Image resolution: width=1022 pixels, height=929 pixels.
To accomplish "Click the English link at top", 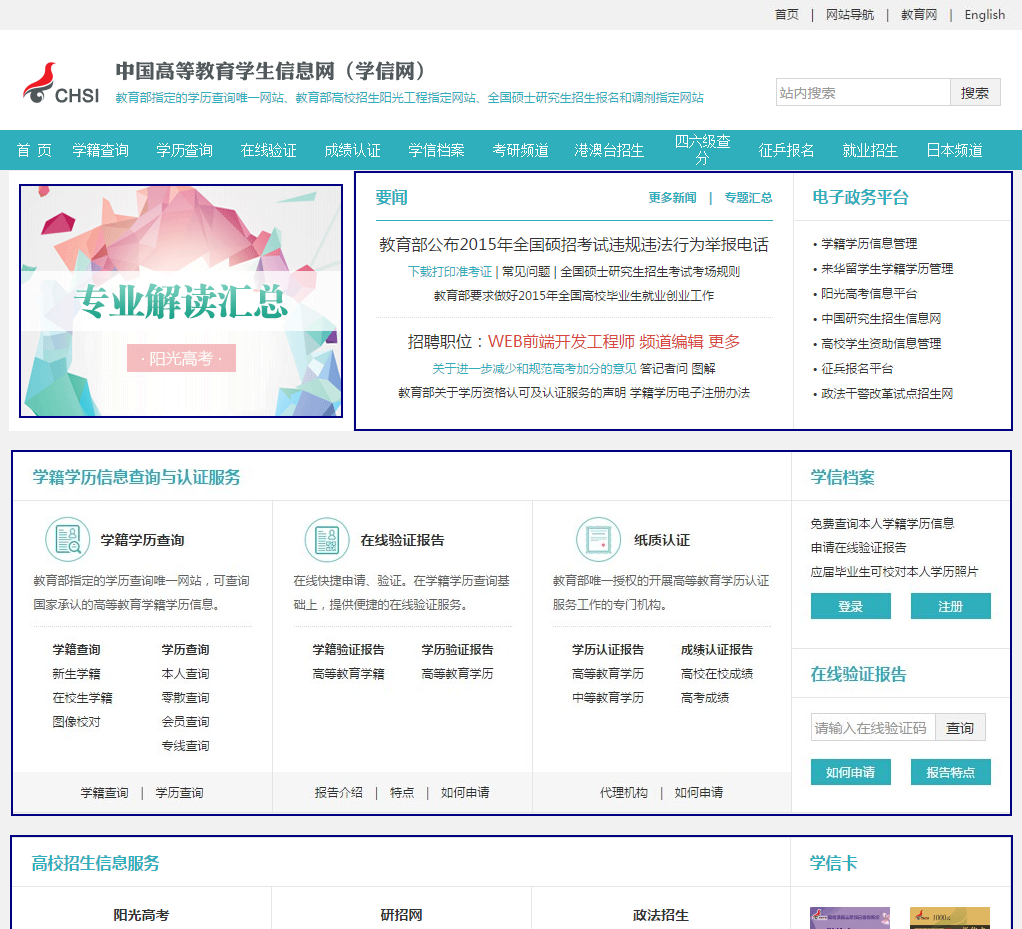I will pyautogui.click(x=985, y=14).
